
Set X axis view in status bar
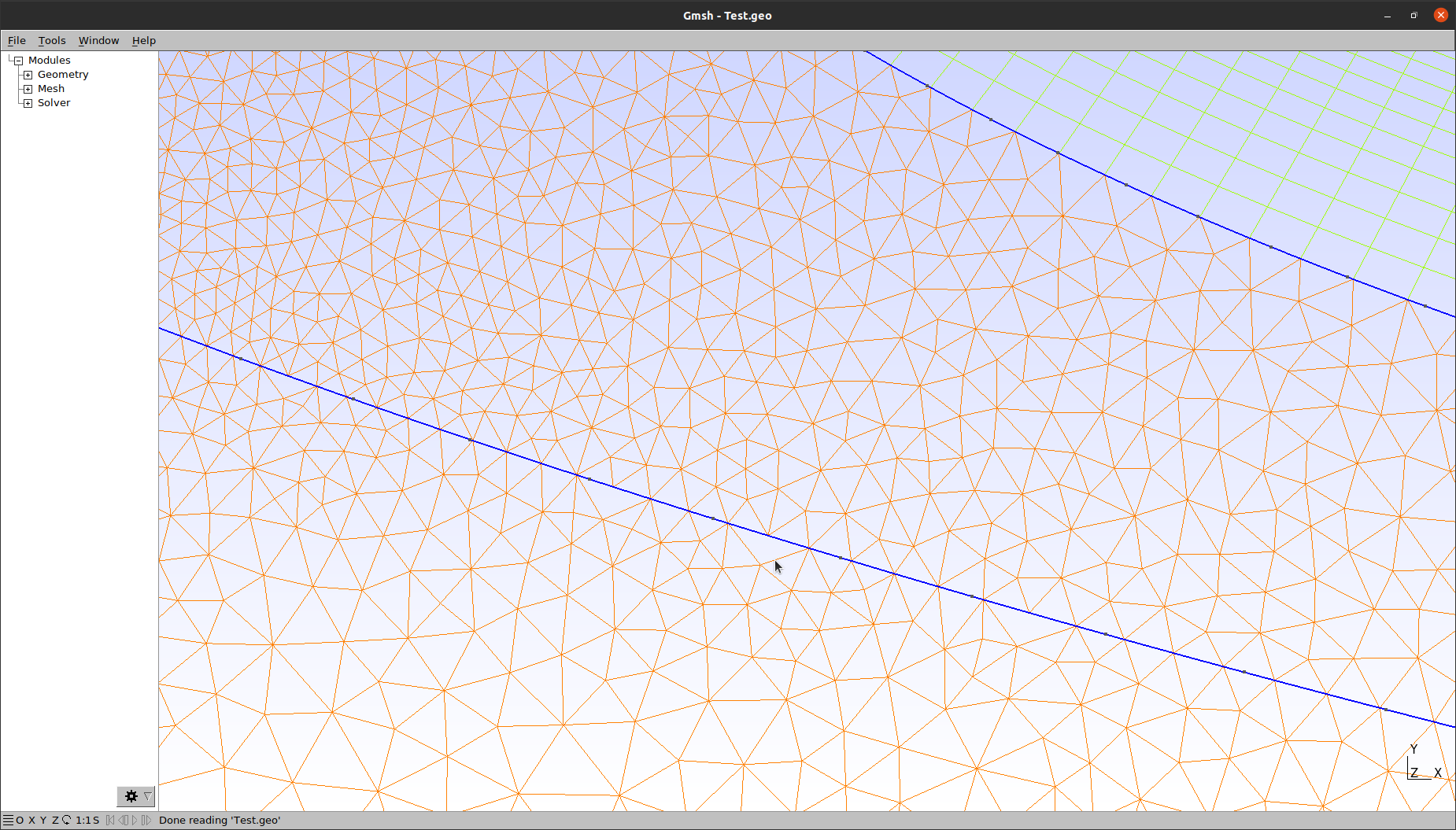pyautogui.click(x=31, y=820)
